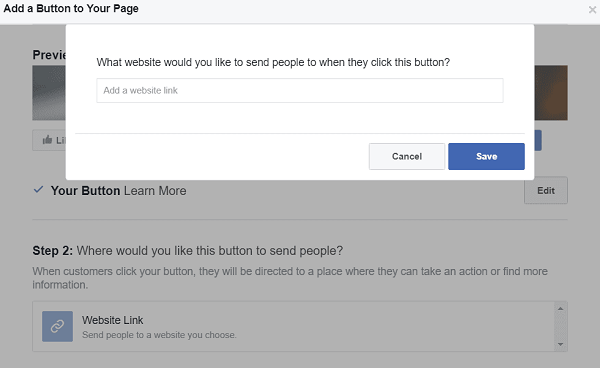Click the list scrollbar up arrow
The width and height of the screenshot is (600, 368).
561,309
